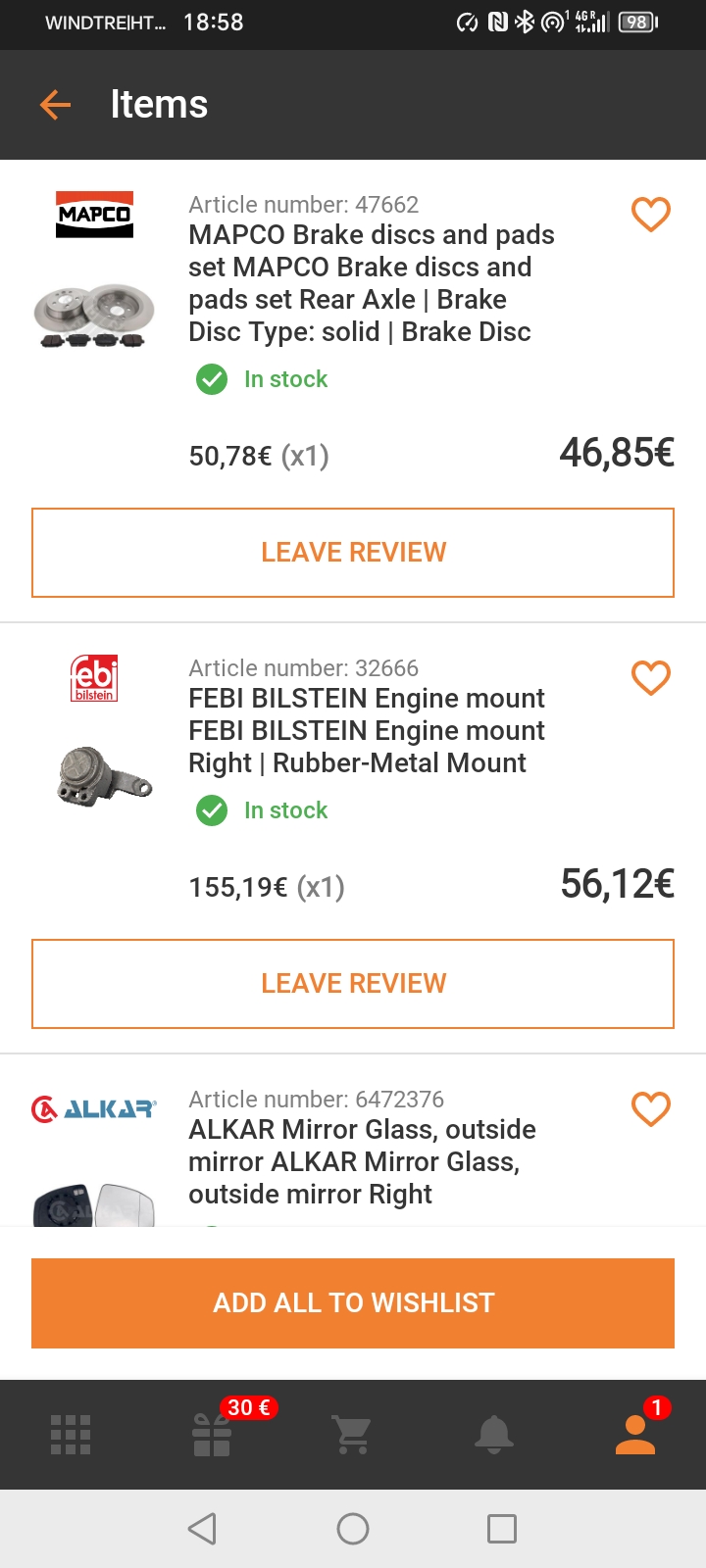706x1568 pixels.
Task: Tap the febi bilstein brand logo
Action: 94,678
